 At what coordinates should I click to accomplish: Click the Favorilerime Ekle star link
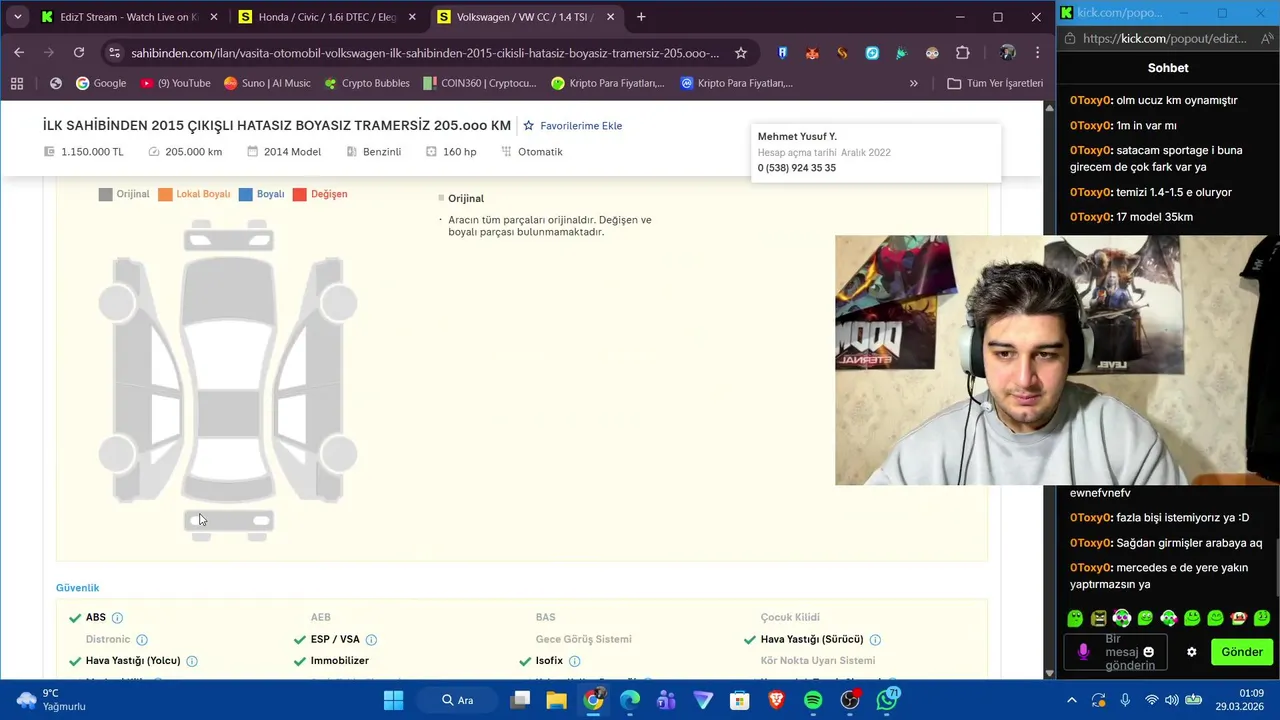(573, 126)
